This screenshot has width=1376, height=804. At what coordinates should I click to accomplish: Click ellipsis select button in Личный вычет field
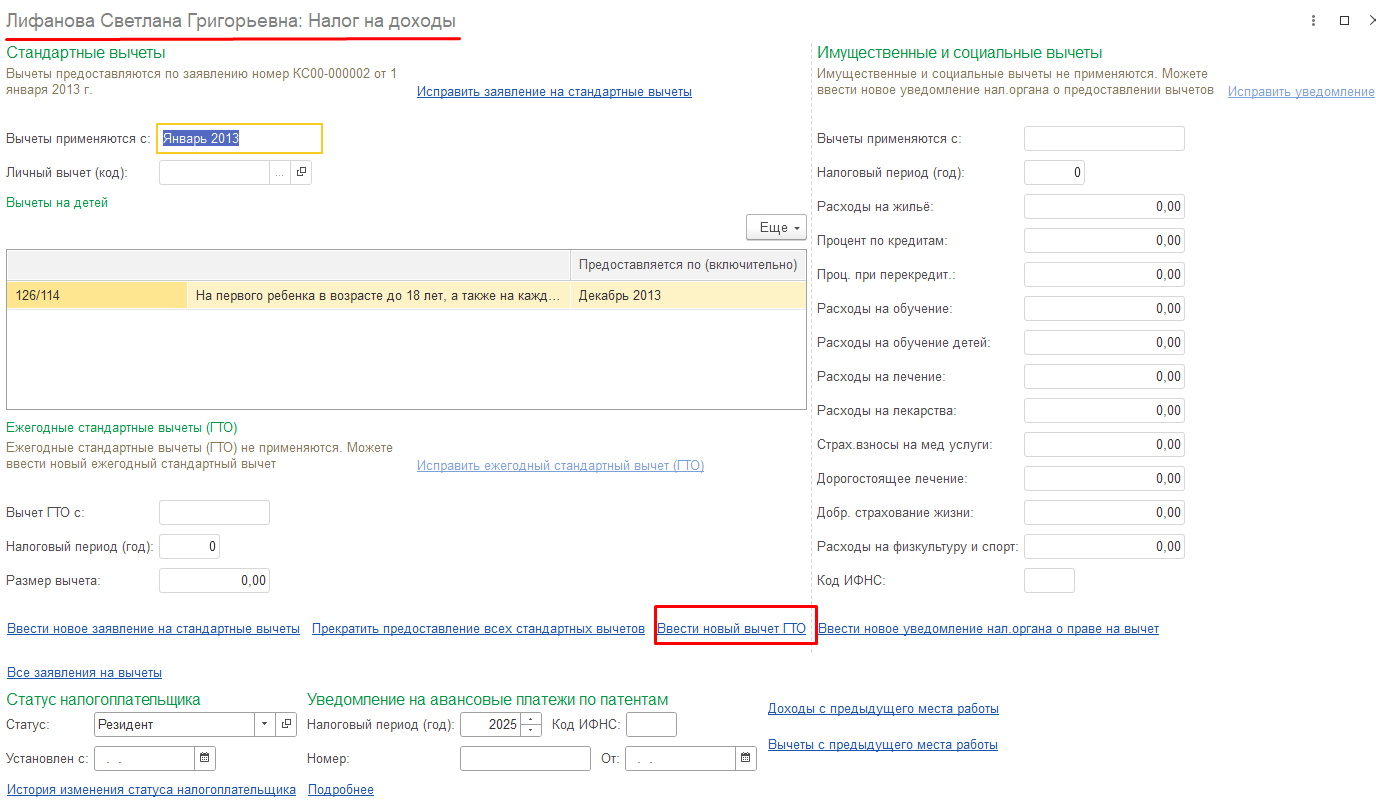pos(280,172)
